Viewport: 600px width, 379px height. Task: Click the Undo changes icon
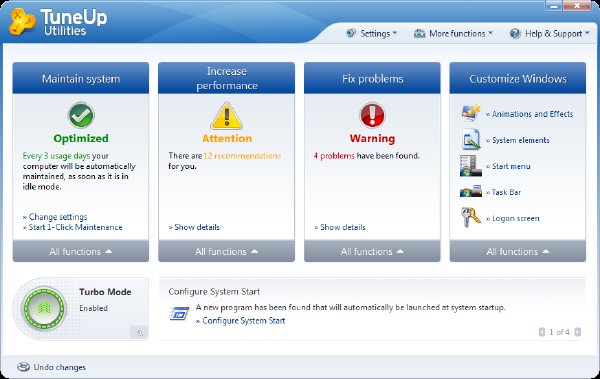coord(23,367)
